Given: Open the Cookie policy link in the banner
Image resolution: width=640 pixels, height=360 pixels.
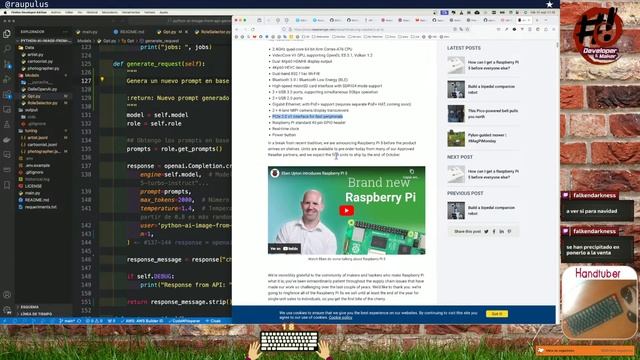Looking at the screenshot, I should (x=340, y=318).
